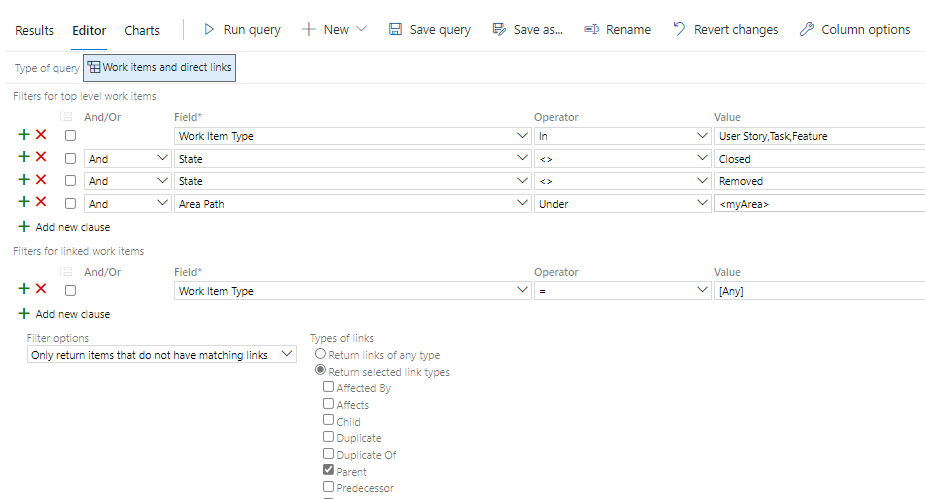Select Return selected link types radio
Screen dimensions: 925x499
320,370
